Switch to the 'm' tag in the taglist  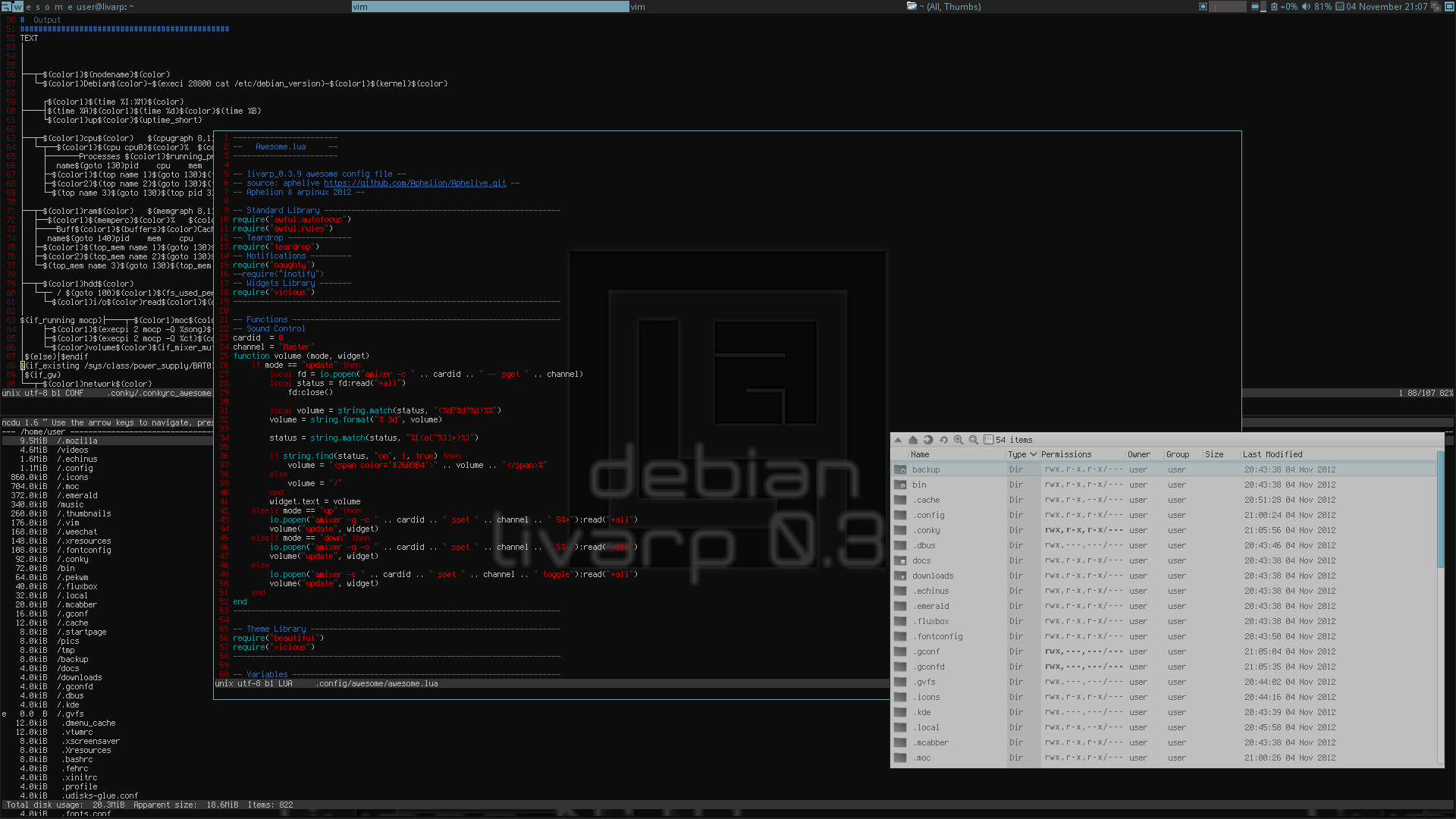[x=59, y=7]
